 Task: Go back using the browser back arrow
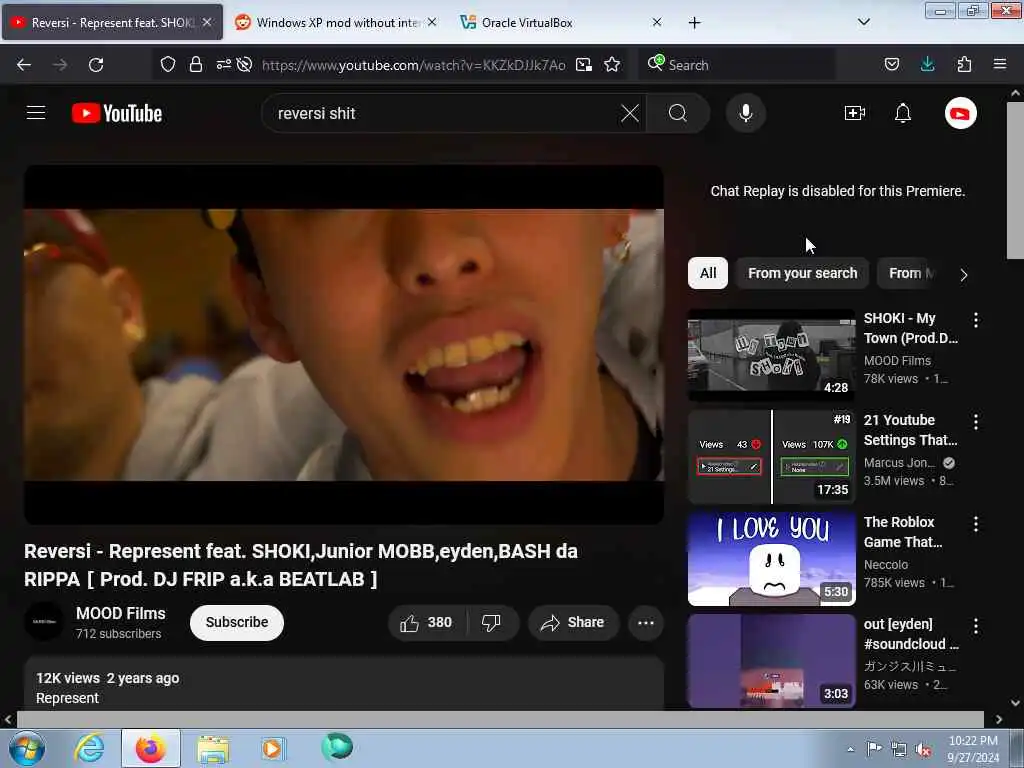pos(24,65)
